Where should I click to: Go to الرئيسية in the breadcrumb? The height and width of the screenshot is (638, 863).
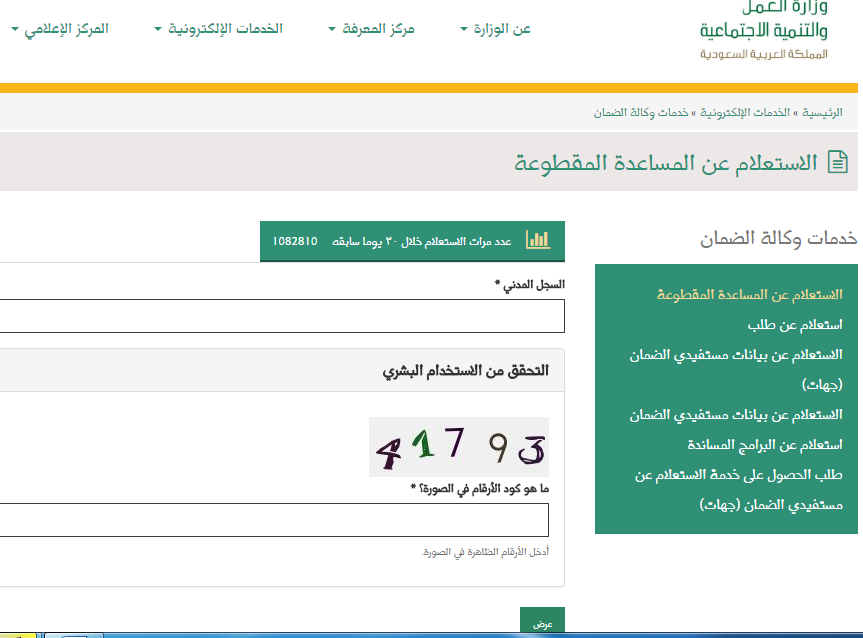(x=822, y=113)
